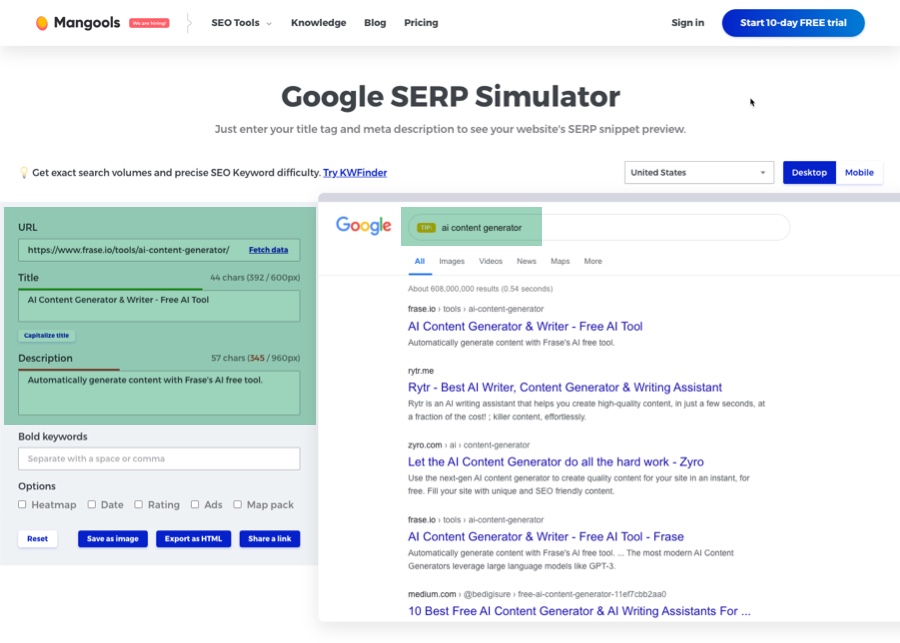Start the 10-day FREE trial
Screen dimensions: 900x643
coord(793,23)
